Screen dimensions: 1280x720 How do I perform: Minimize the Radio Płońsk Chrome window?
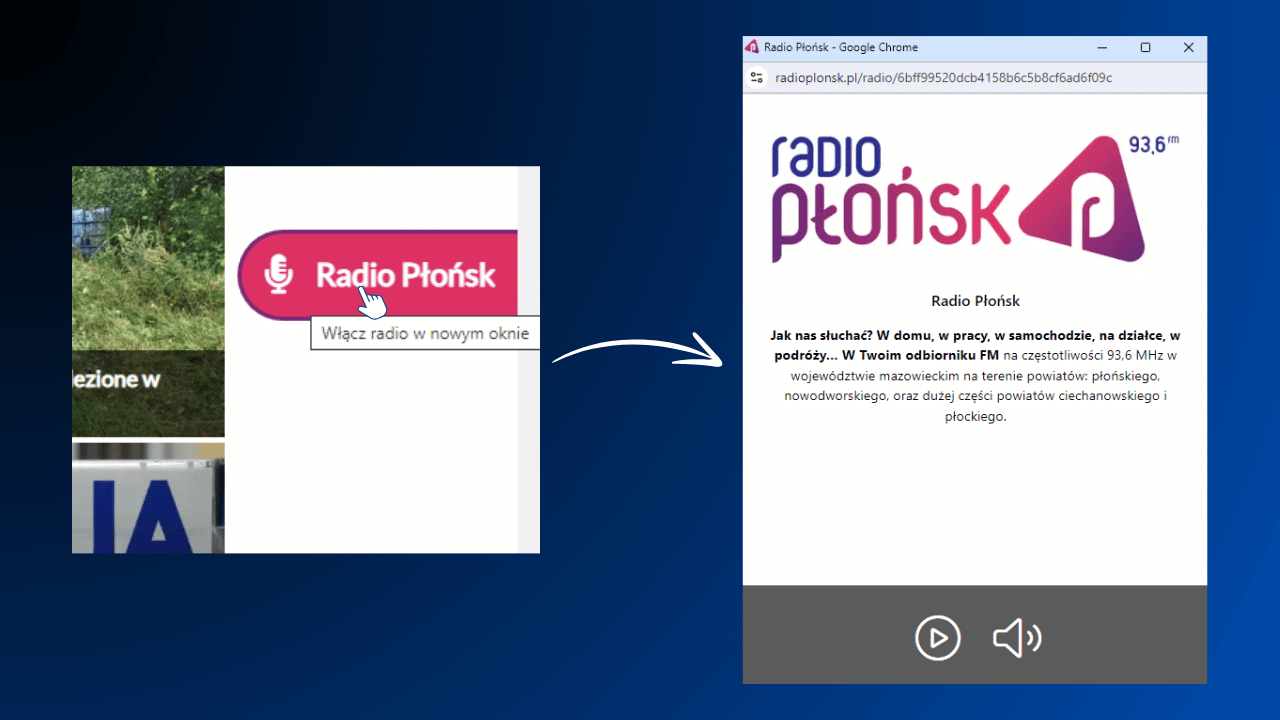1102,47
